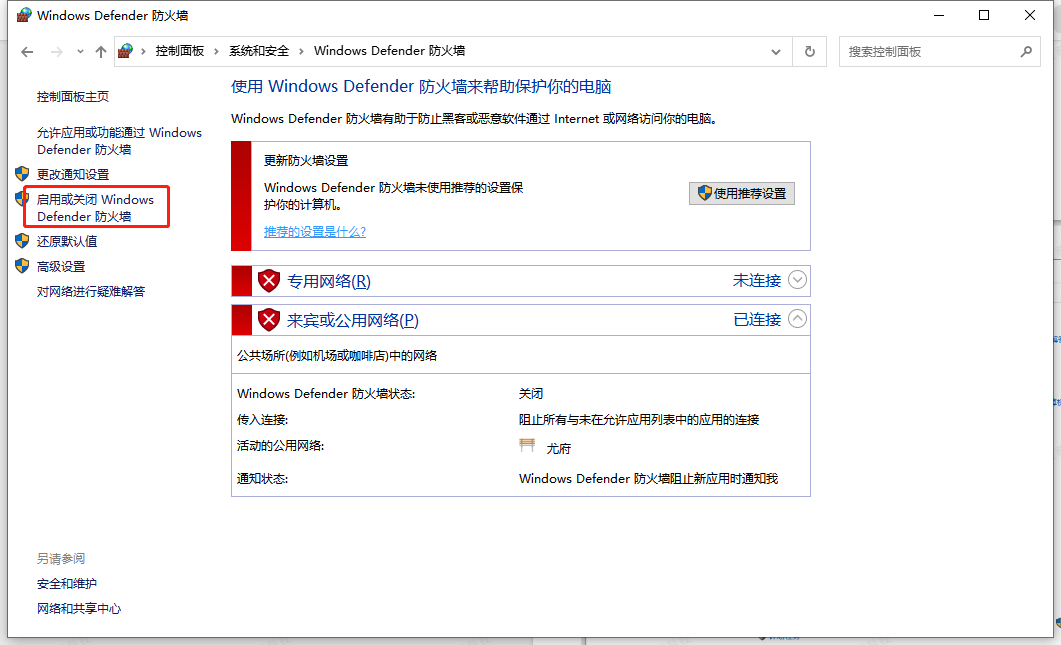Click the 来宾或公用网络(P) heading

[x=353, y=320]
